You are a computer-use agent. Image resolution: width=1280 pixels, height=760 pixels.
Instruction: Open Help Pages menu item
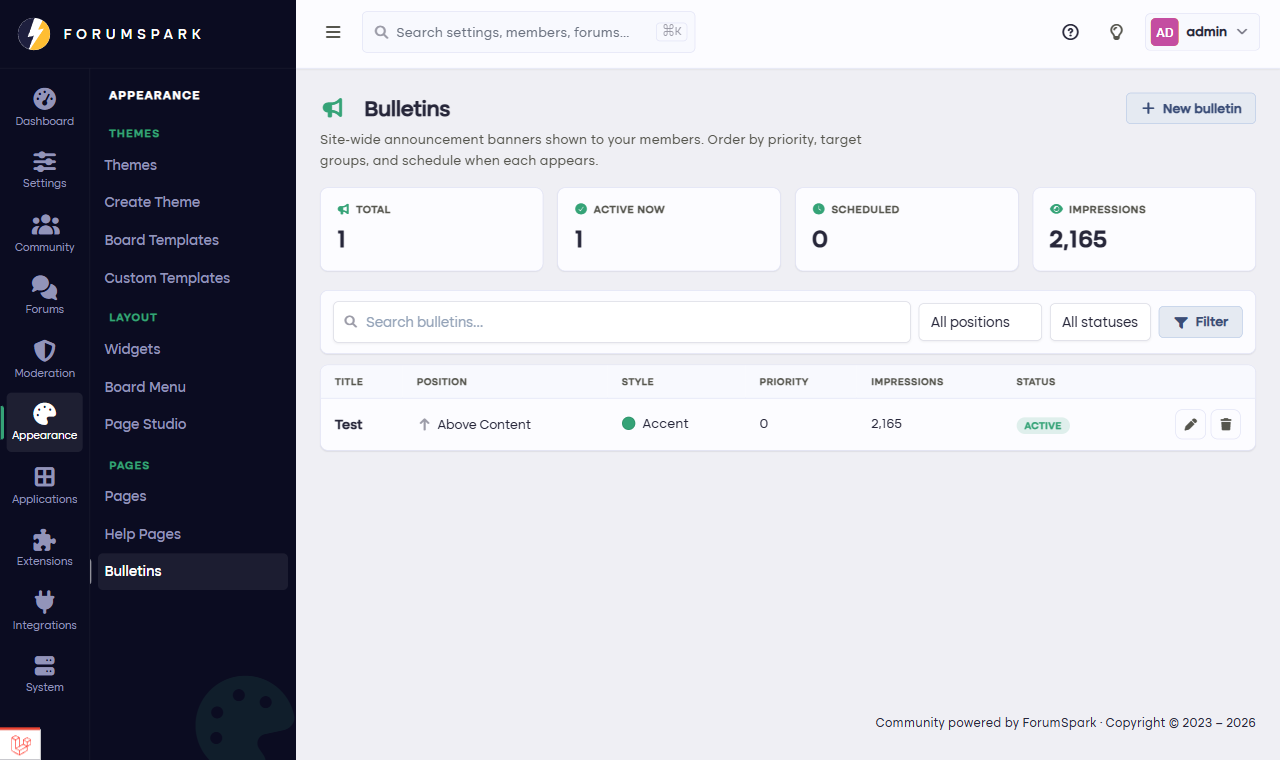pyautogui.click(x=143, y=534)
